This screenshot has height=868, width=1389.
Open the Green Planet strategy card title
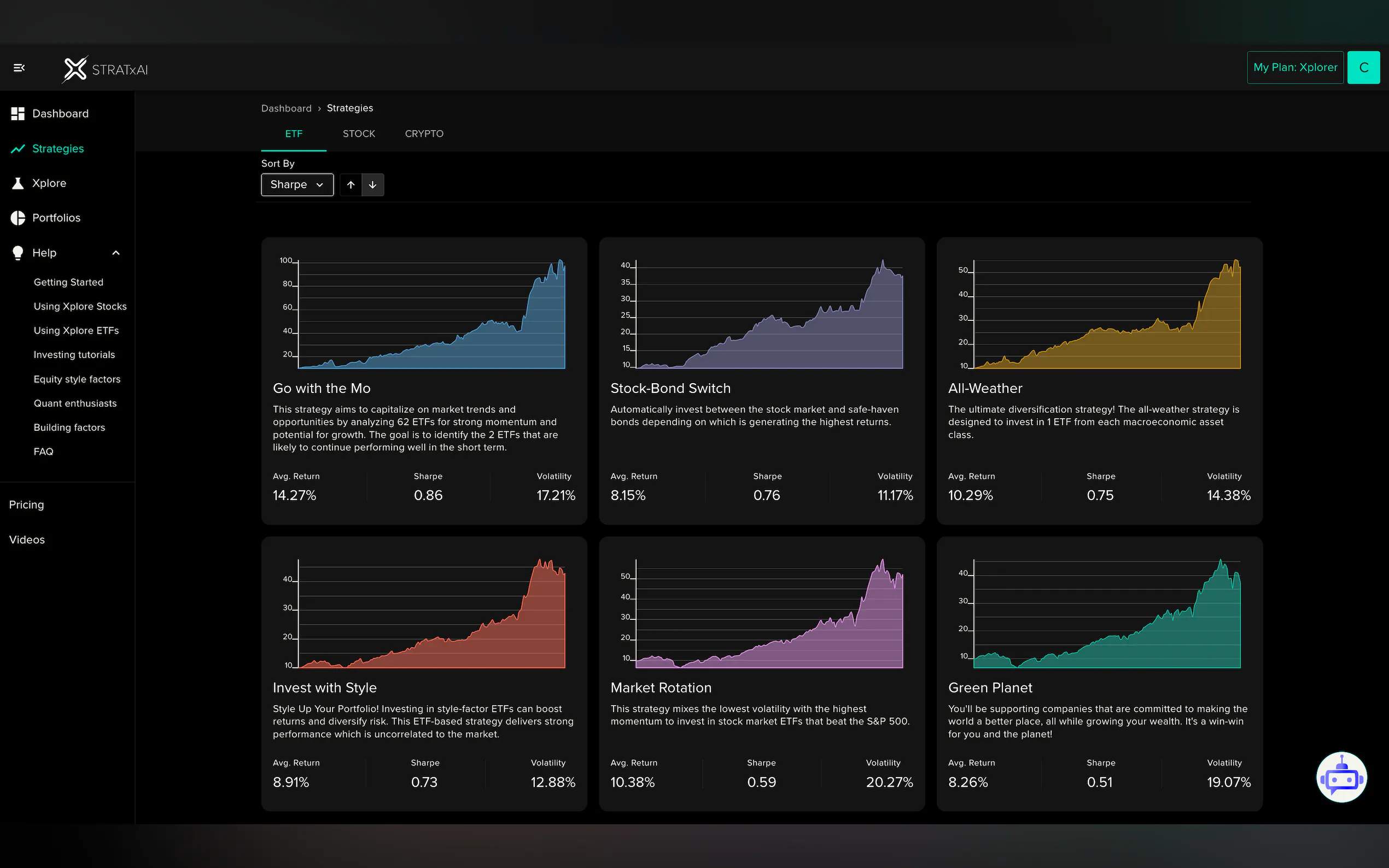point(990,688)
